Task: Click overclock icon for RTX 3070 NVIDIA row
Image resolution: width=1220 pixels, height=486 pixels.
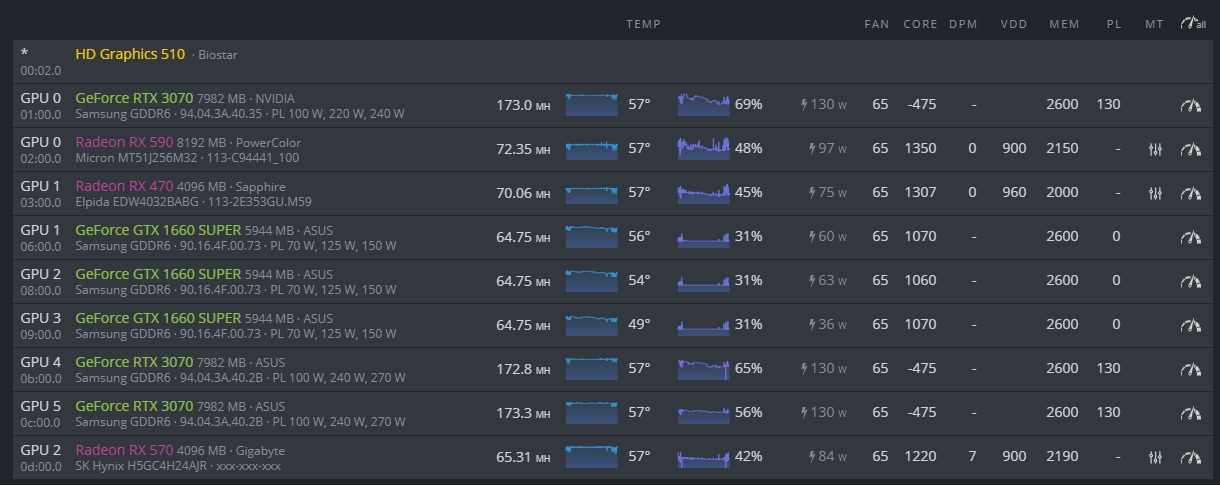Action: coord(1190,105)
